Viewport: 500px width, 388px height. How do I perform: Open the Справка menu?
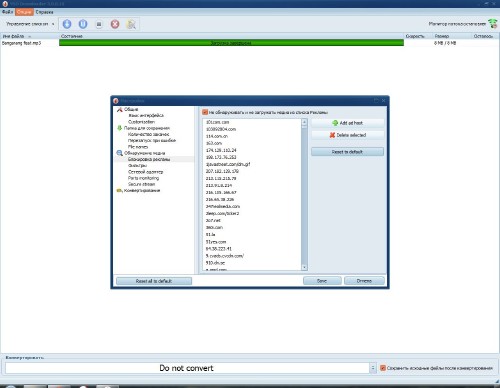point(44,12)
